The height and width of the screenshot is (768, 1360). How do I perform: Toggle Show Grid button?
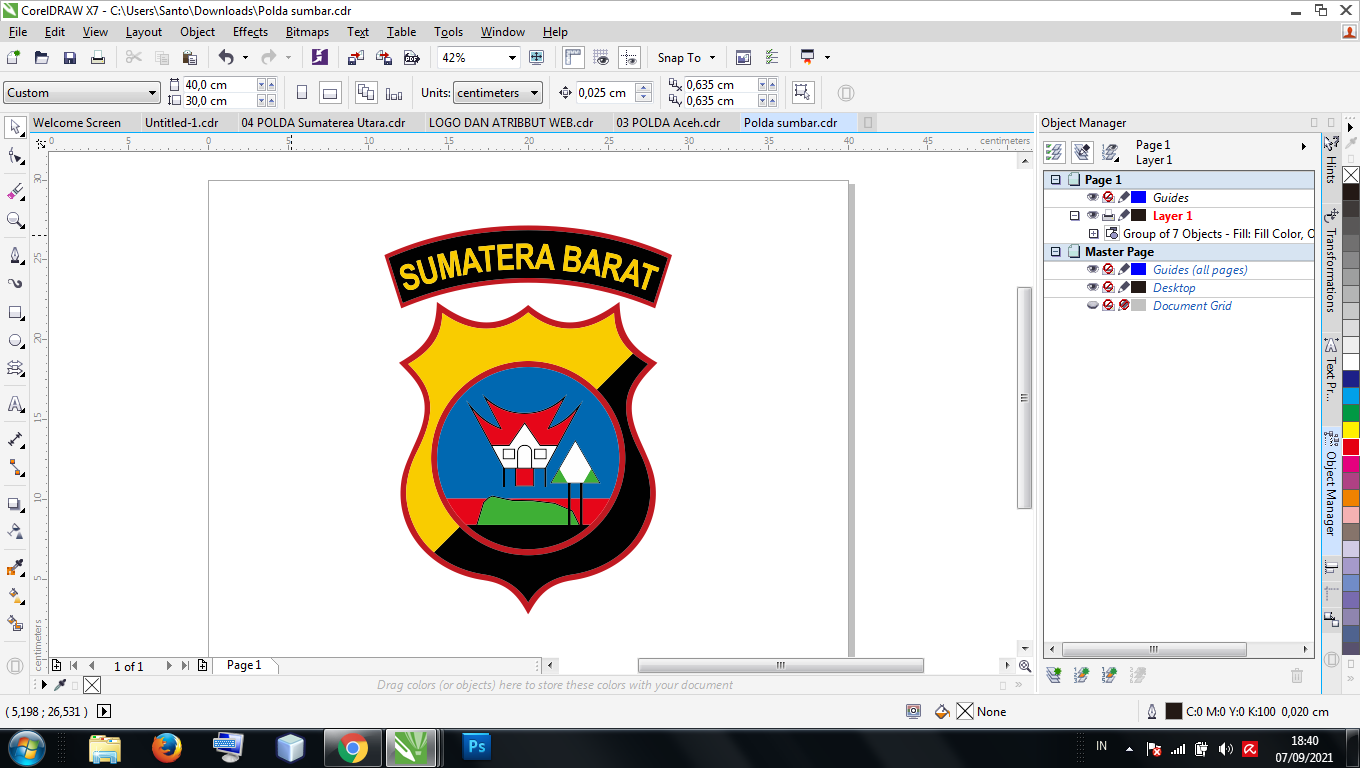[x=601, y=58]
